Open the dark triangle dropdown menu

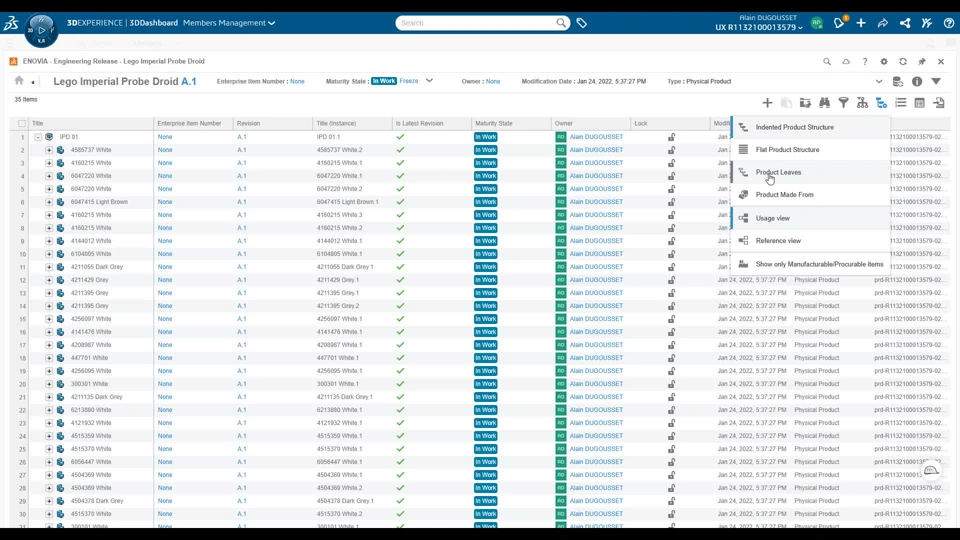(936, 81)
